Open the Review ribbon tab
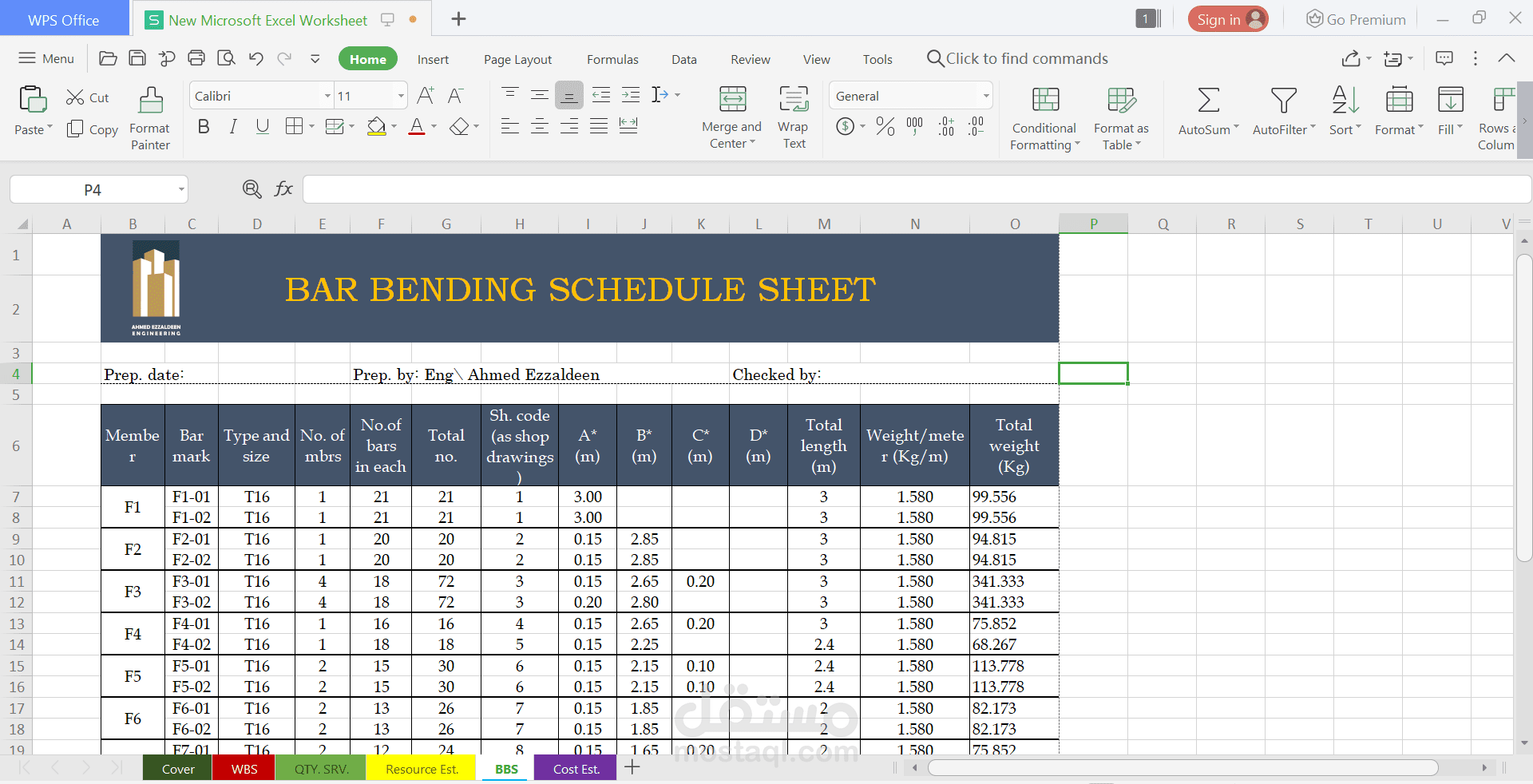Viewport: 1533px width, 784px height. [x=751, y=59]
